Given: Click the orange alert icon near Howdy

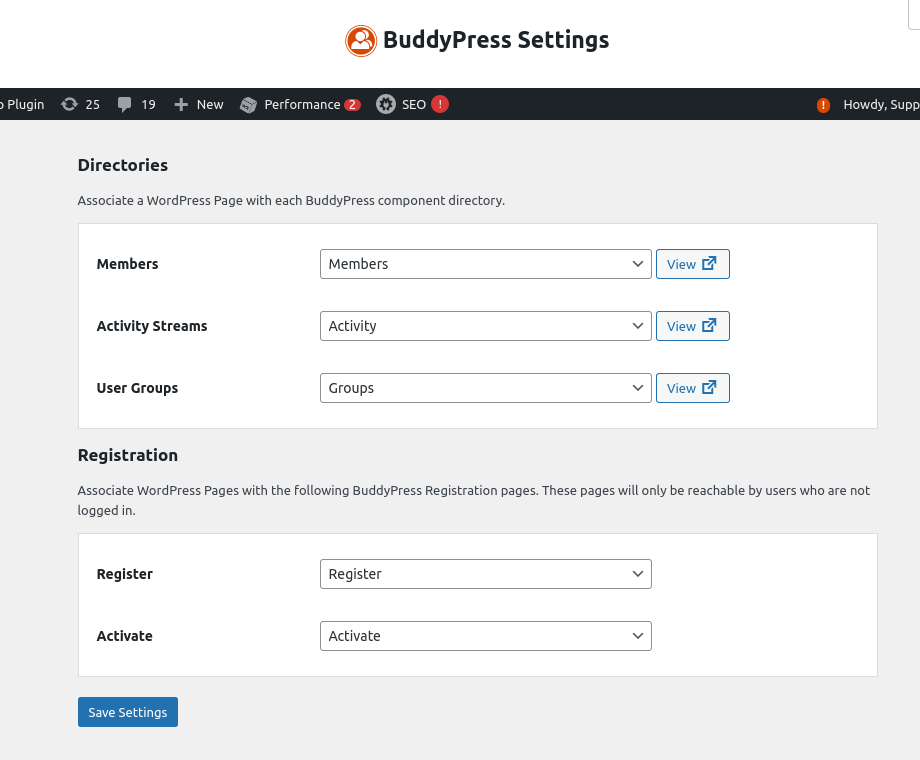Looking at the screenshot, I should [822, 104].
